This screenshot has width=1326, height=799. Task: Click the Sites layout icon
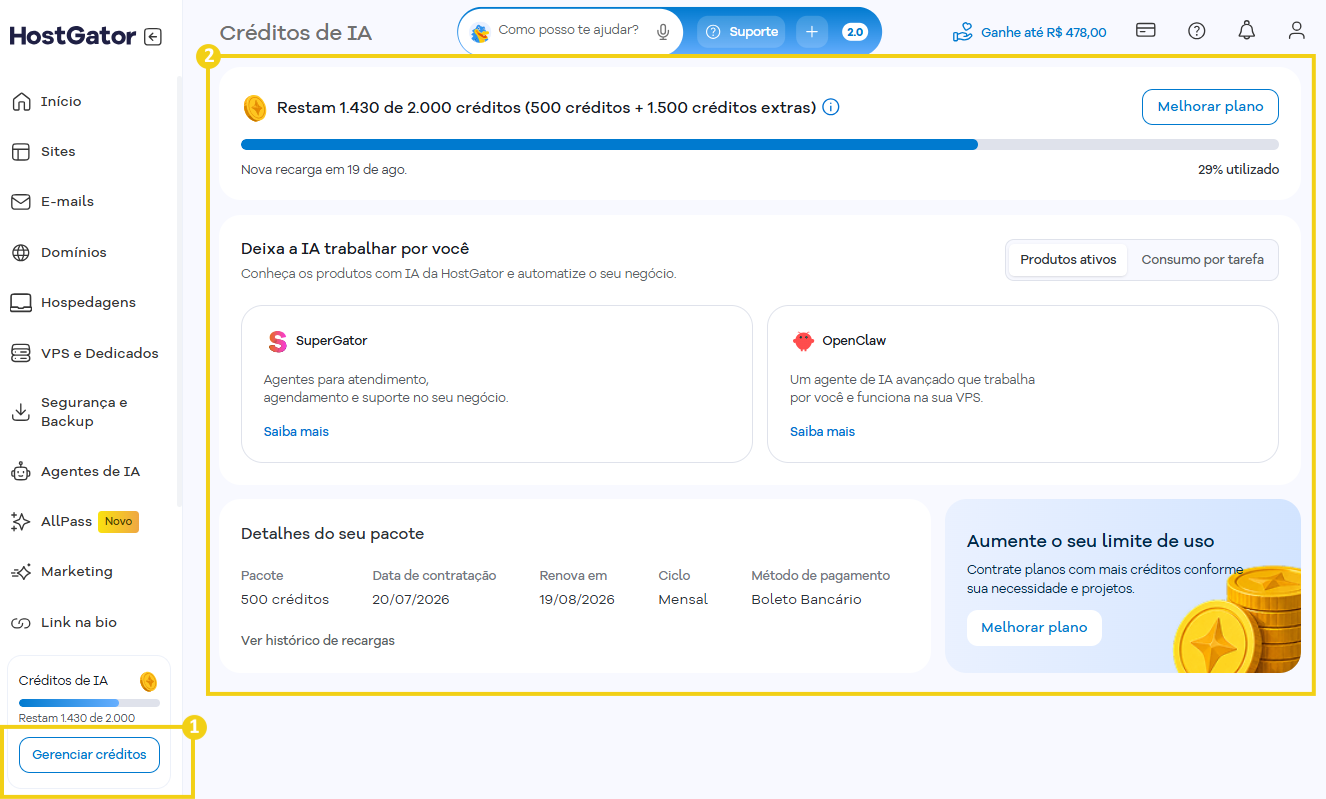click(x=21, y=152)
